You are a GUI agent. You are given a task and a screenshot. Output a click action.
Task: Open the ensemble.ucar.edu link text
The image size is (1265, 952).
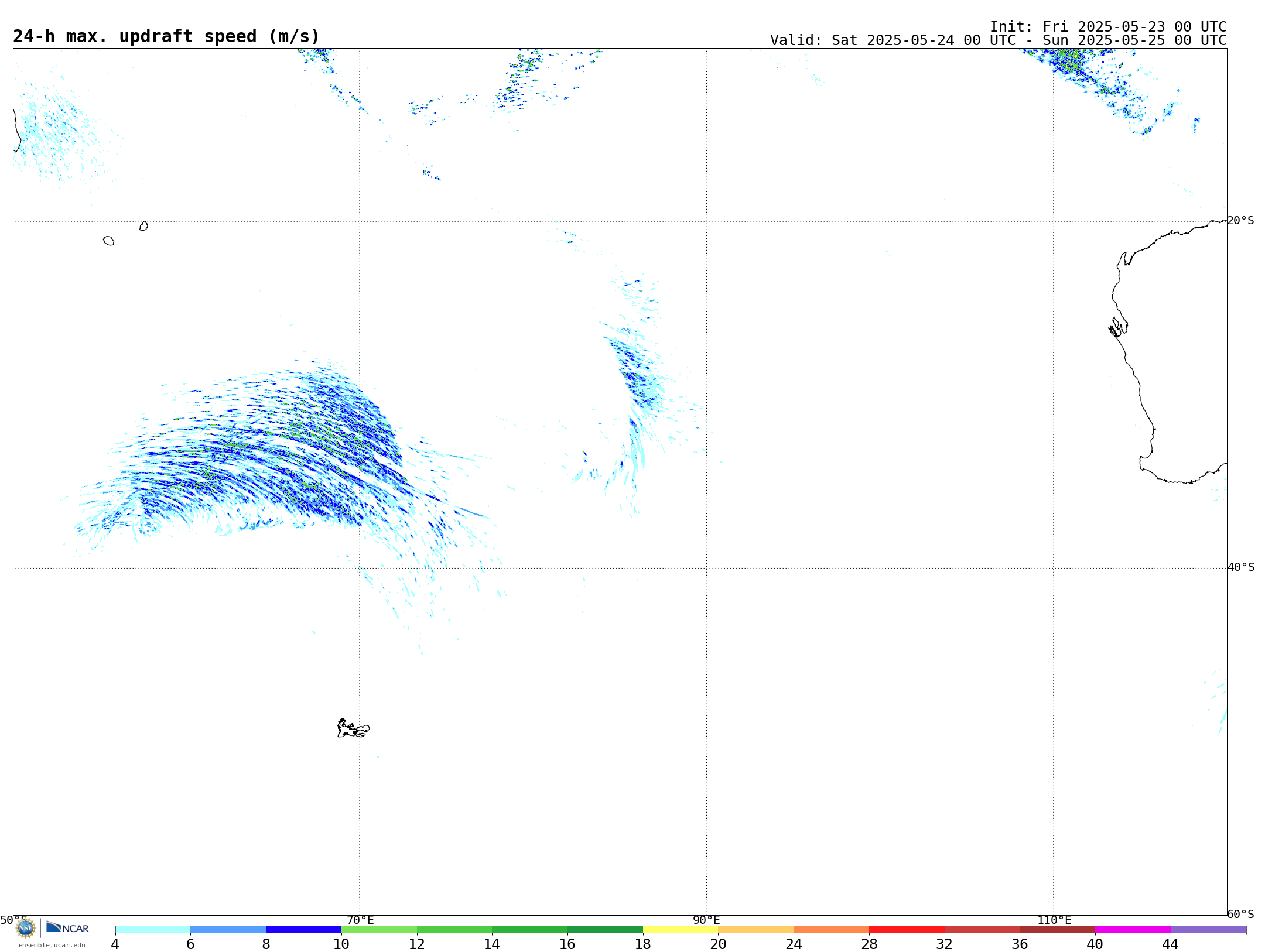(52, 945)
